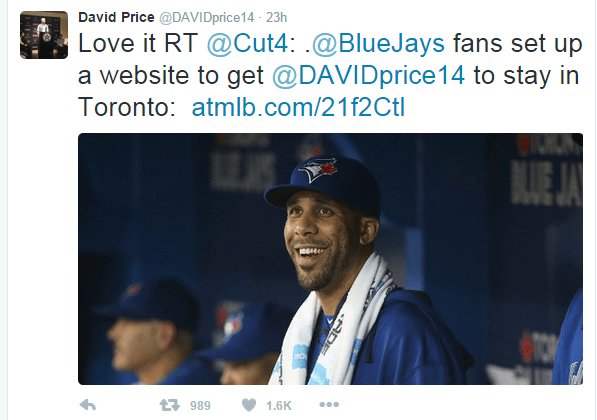Click the 989 retweet count
This screenshot has width=597, height=420.
(200, 406)
